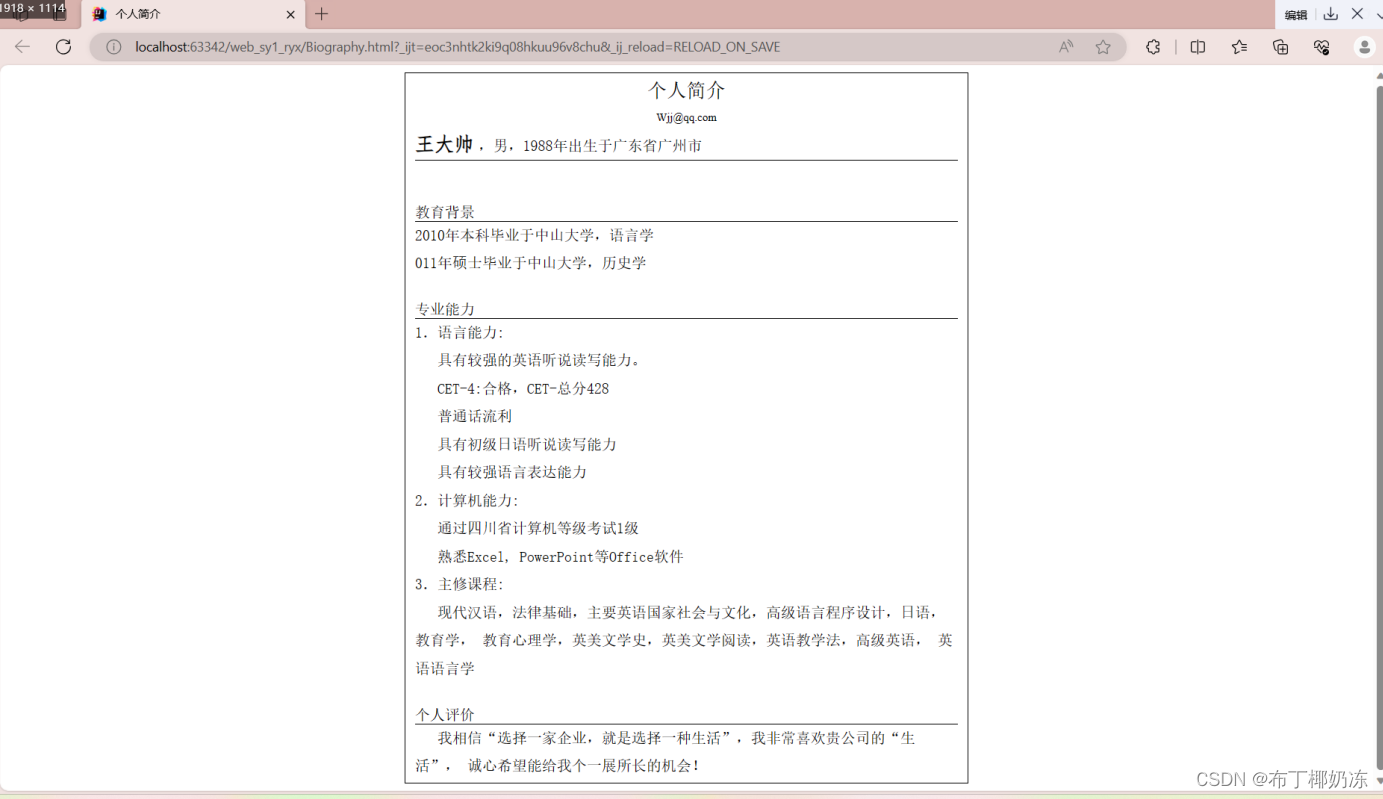Click the text 普通话流利
Viewport: 1383px width, 799px height.
click(475, 416)
